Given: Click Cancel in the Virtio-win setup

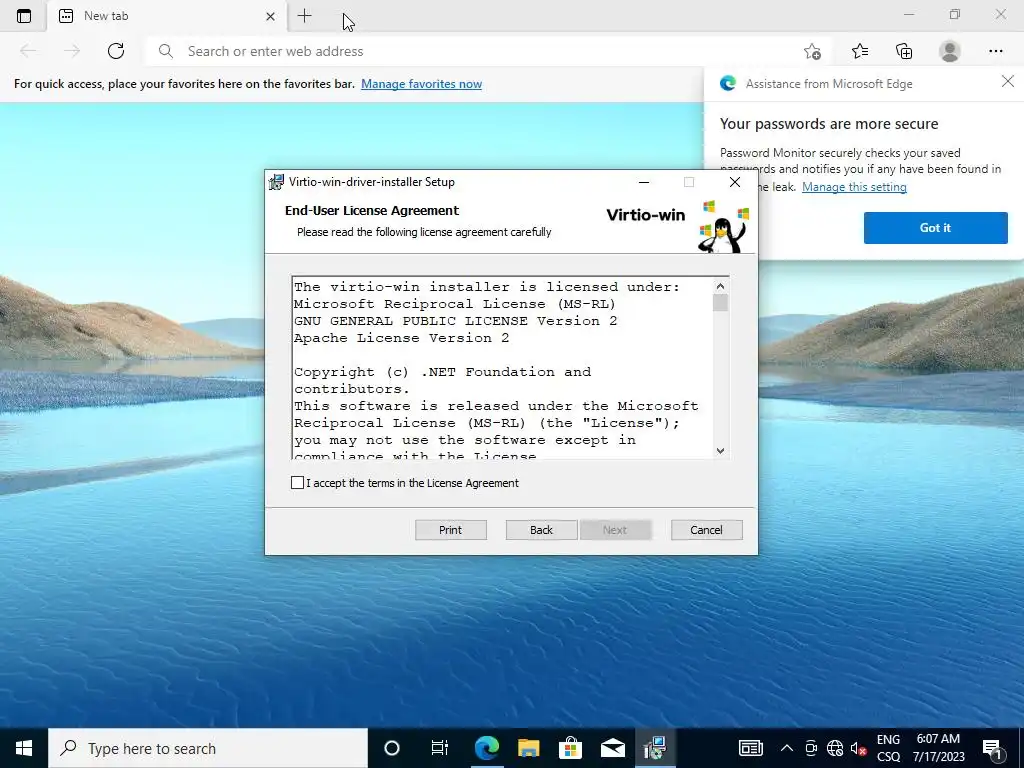Looking at the screenshot, I should [707, 530].
